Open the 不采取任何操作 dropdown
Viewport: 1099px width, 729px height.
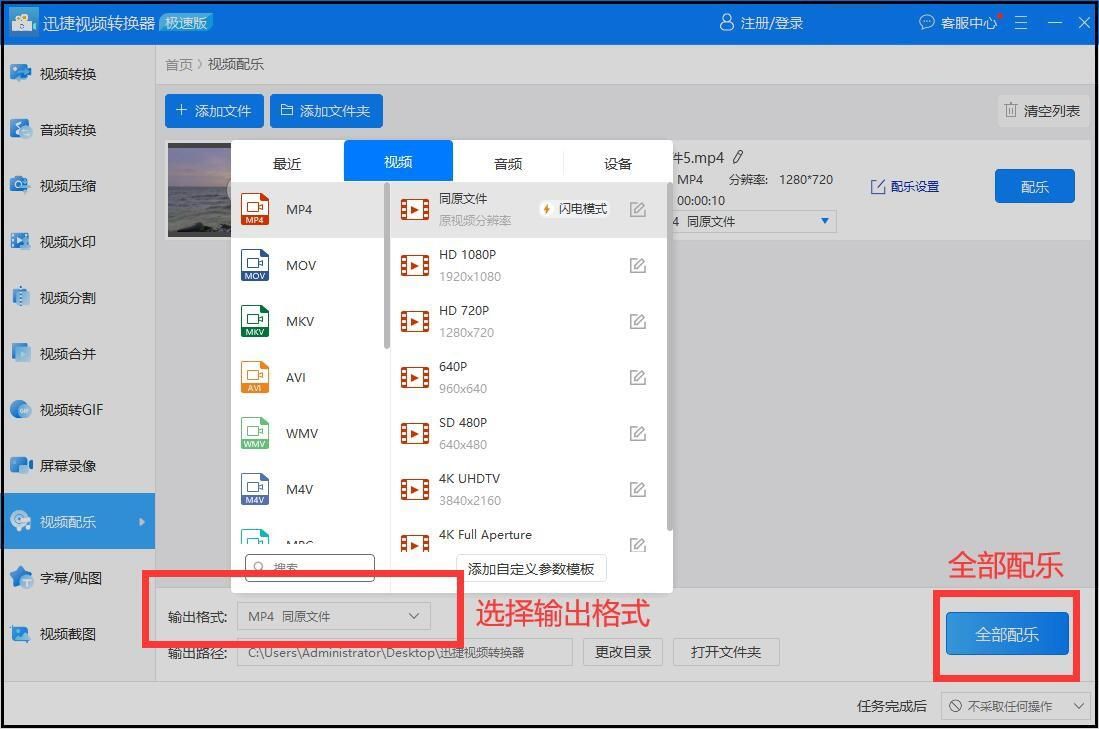pos(1014,706)
